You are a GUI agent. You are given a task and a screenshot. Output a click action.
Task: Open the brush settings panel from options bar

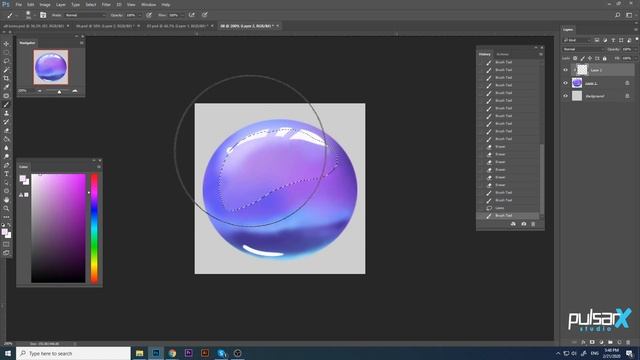tap(43, 15)
